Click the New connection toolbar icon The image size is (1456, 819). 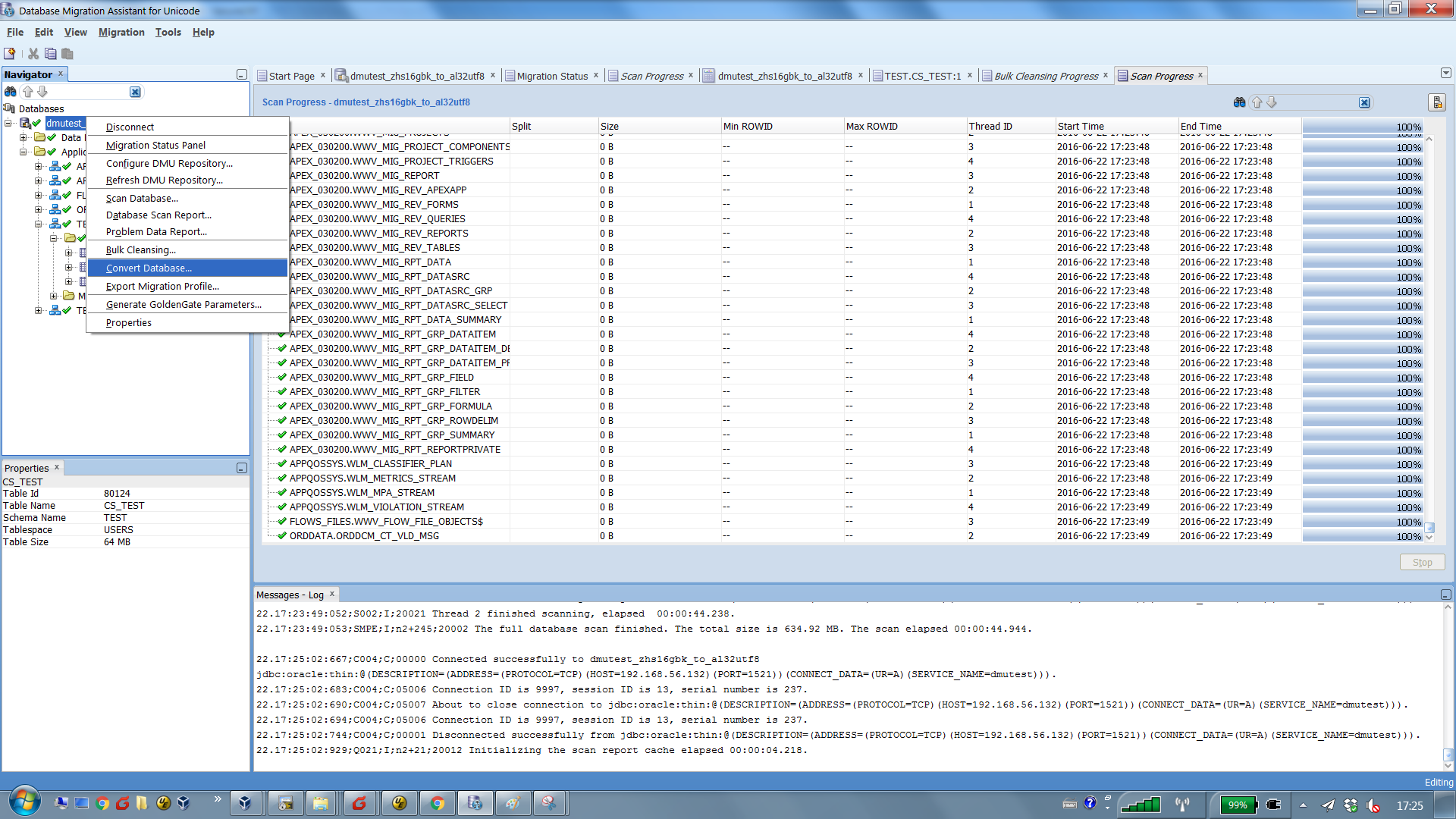(10, 54)
